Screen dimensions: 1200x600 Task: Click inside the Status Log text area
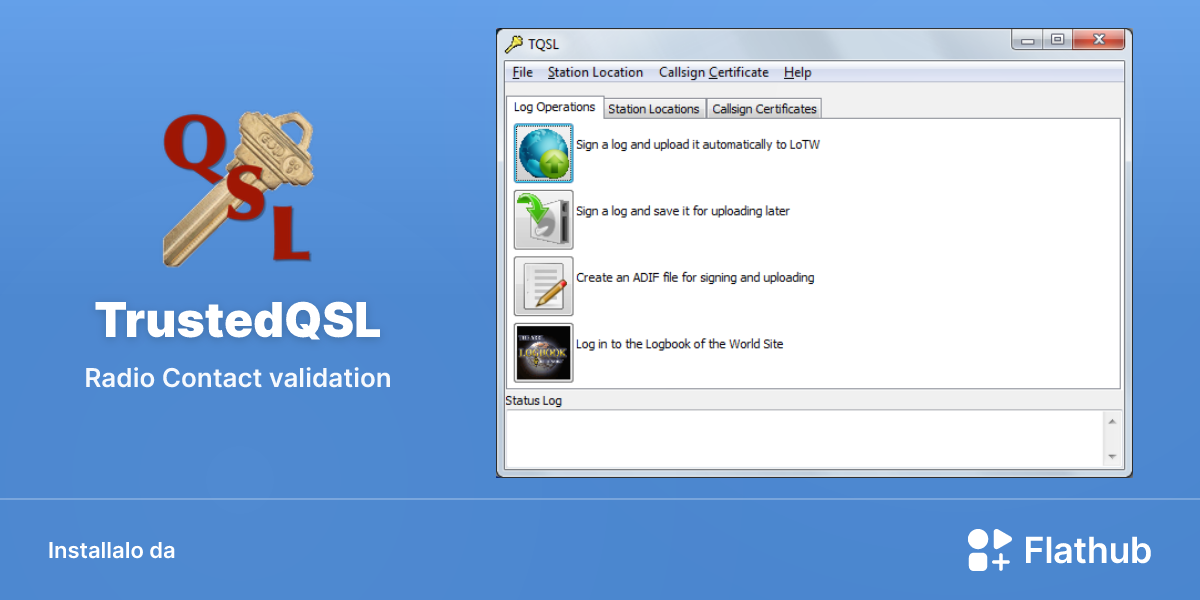pos(803,438)
